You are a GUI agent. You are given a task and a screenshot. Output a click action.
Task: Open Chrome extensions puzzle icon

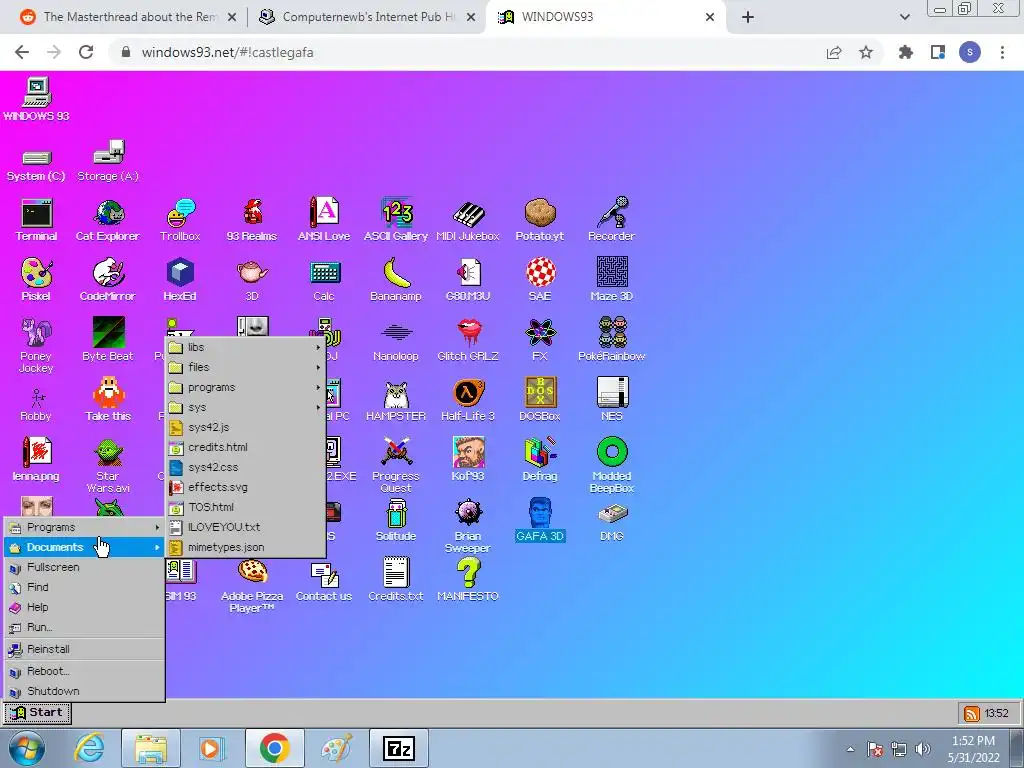pos(905,52)
